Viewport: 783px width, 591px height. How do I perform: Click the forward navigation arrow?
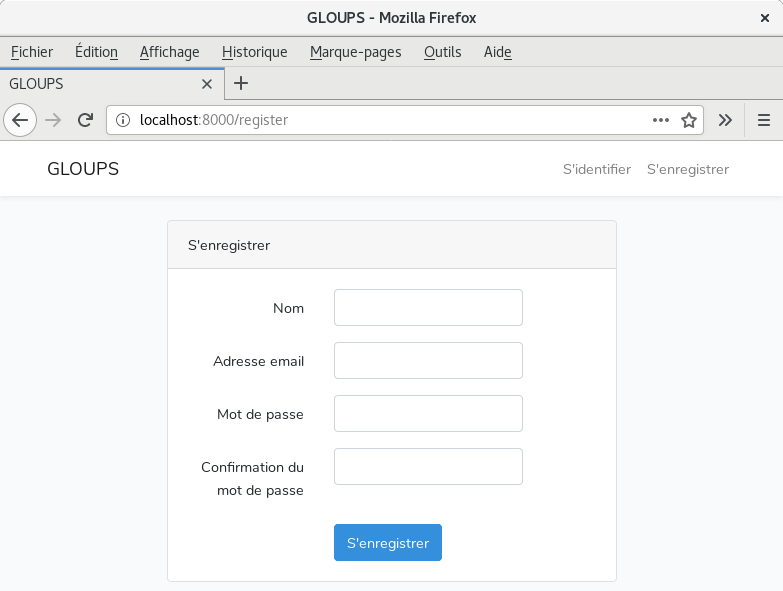[x=53, y=120]
